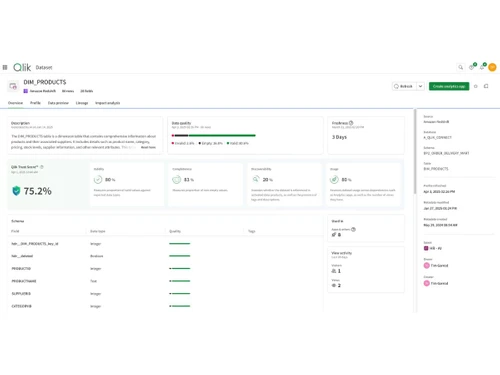Click quality bar for PRODUCTID row

point(180,268)
